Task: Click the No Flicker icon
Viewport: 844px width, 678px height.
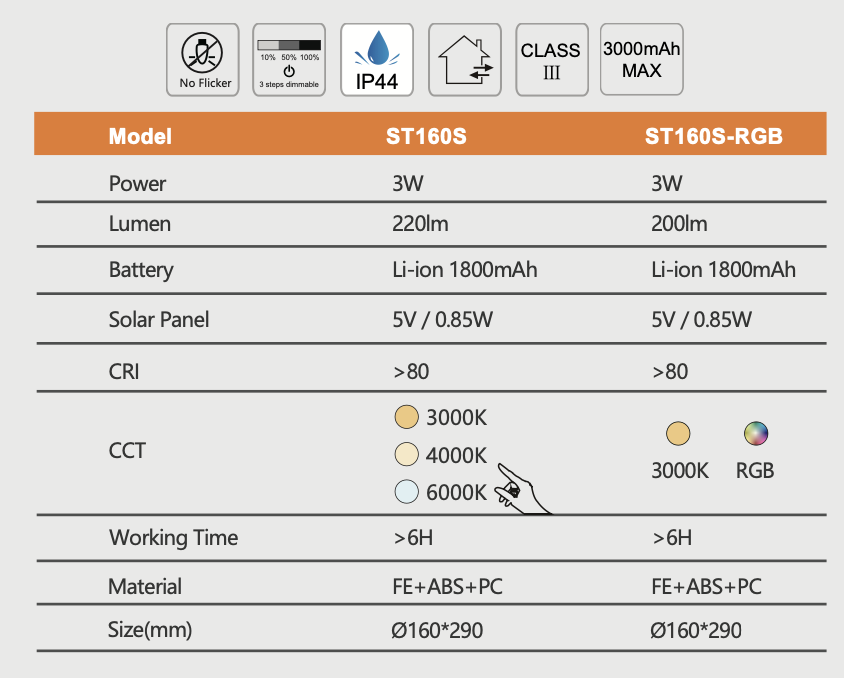Action: coord(203,60)
